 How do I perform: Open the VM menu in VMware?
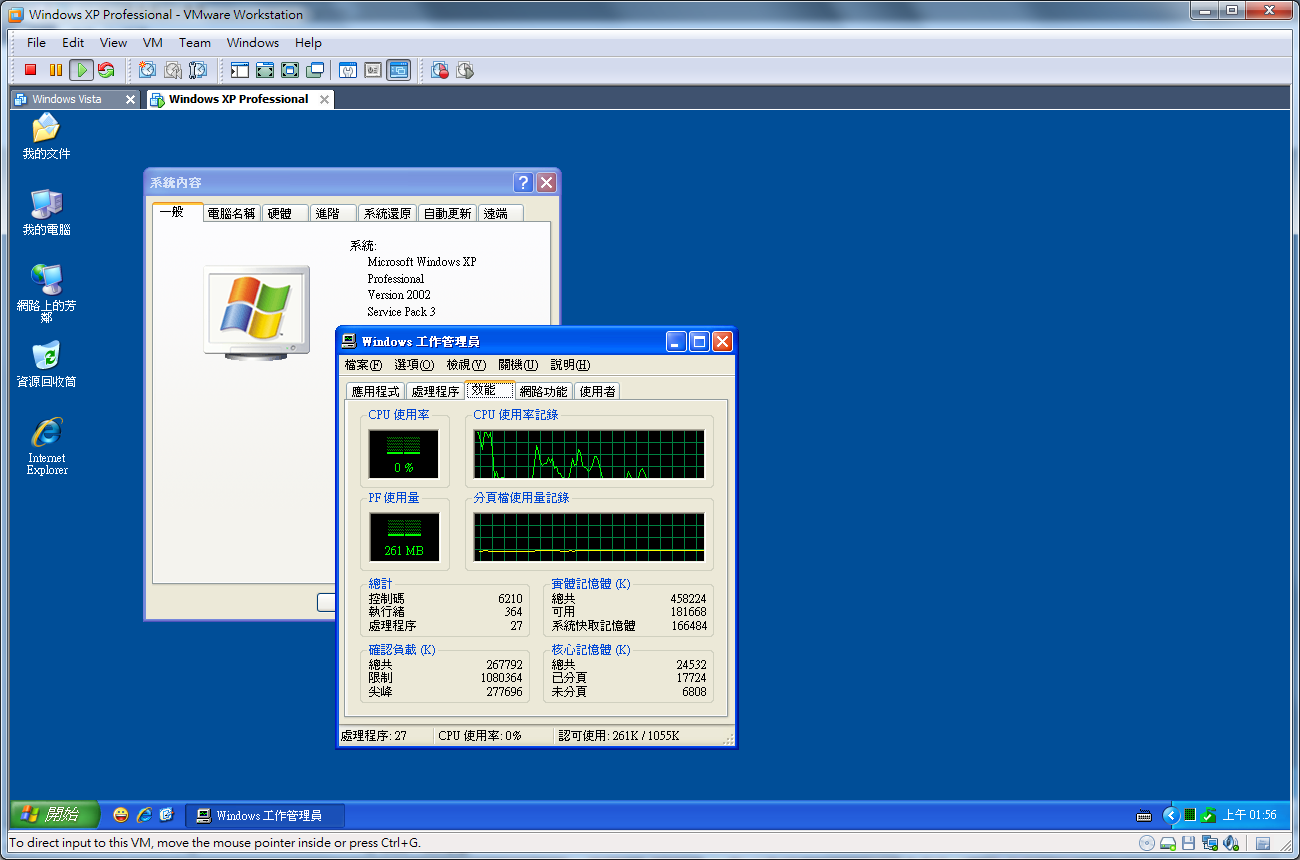click(152, 43)
